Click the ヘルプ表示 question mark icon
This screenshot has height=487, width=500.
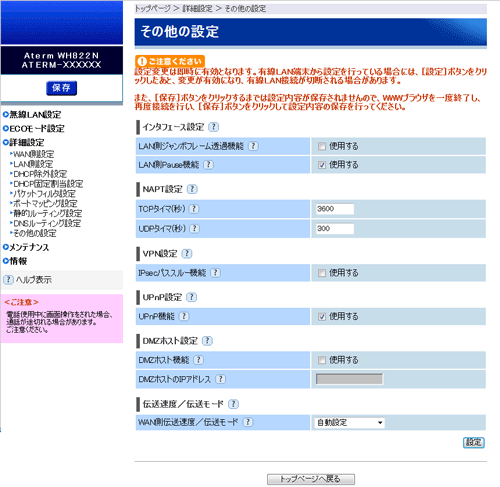[x=8, y=280]
